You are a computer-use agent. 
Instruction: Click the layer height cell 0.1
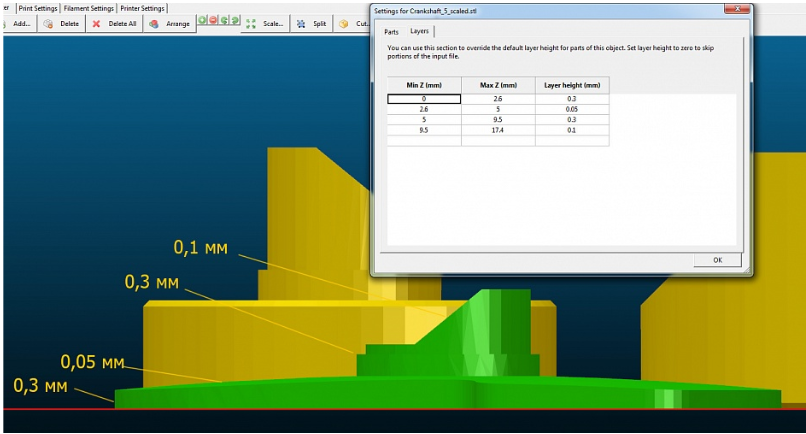tap(572, 130)
